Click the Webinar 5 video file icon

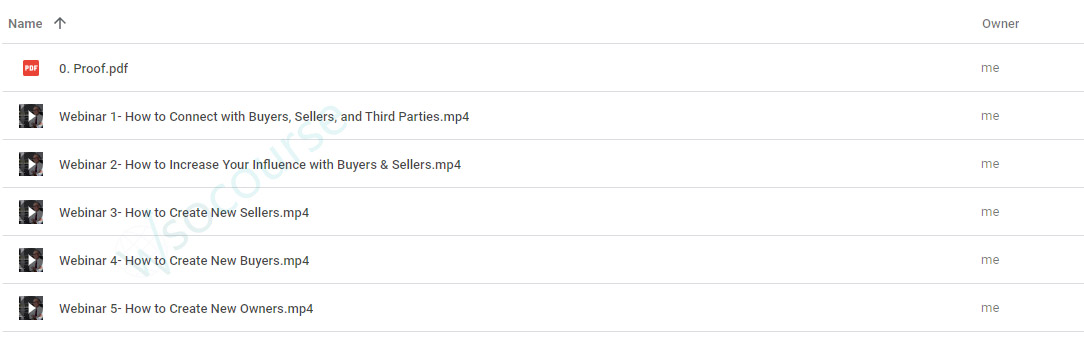coord(31,308)
